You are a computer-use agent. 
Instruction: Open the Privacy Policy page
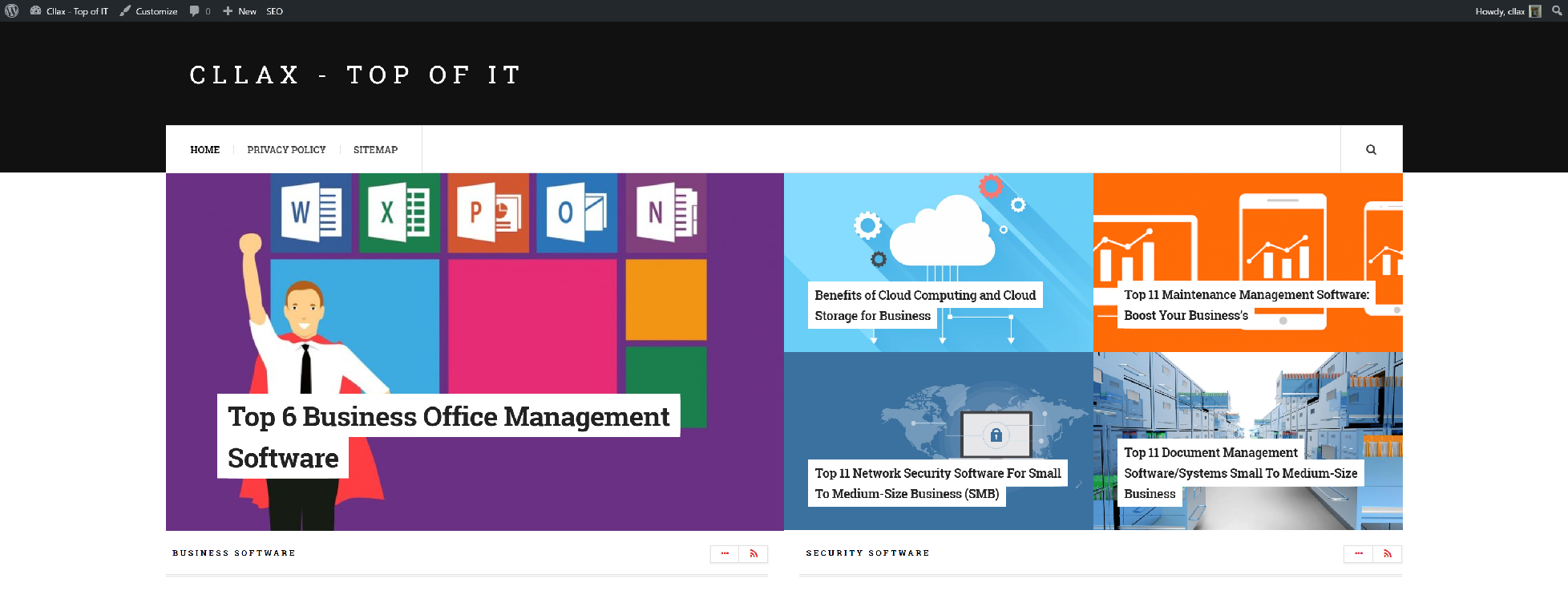tap(286, 150)
